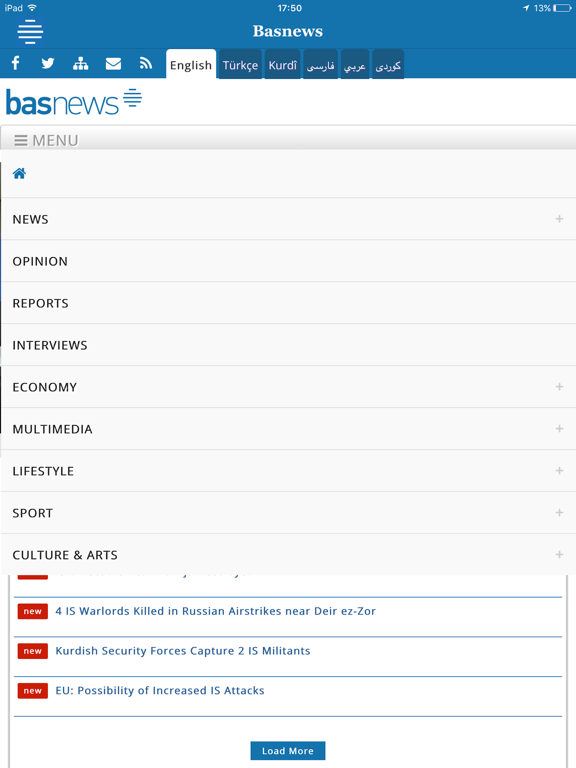
Task: Go to the home page via house icon
Action: (19, 173)
